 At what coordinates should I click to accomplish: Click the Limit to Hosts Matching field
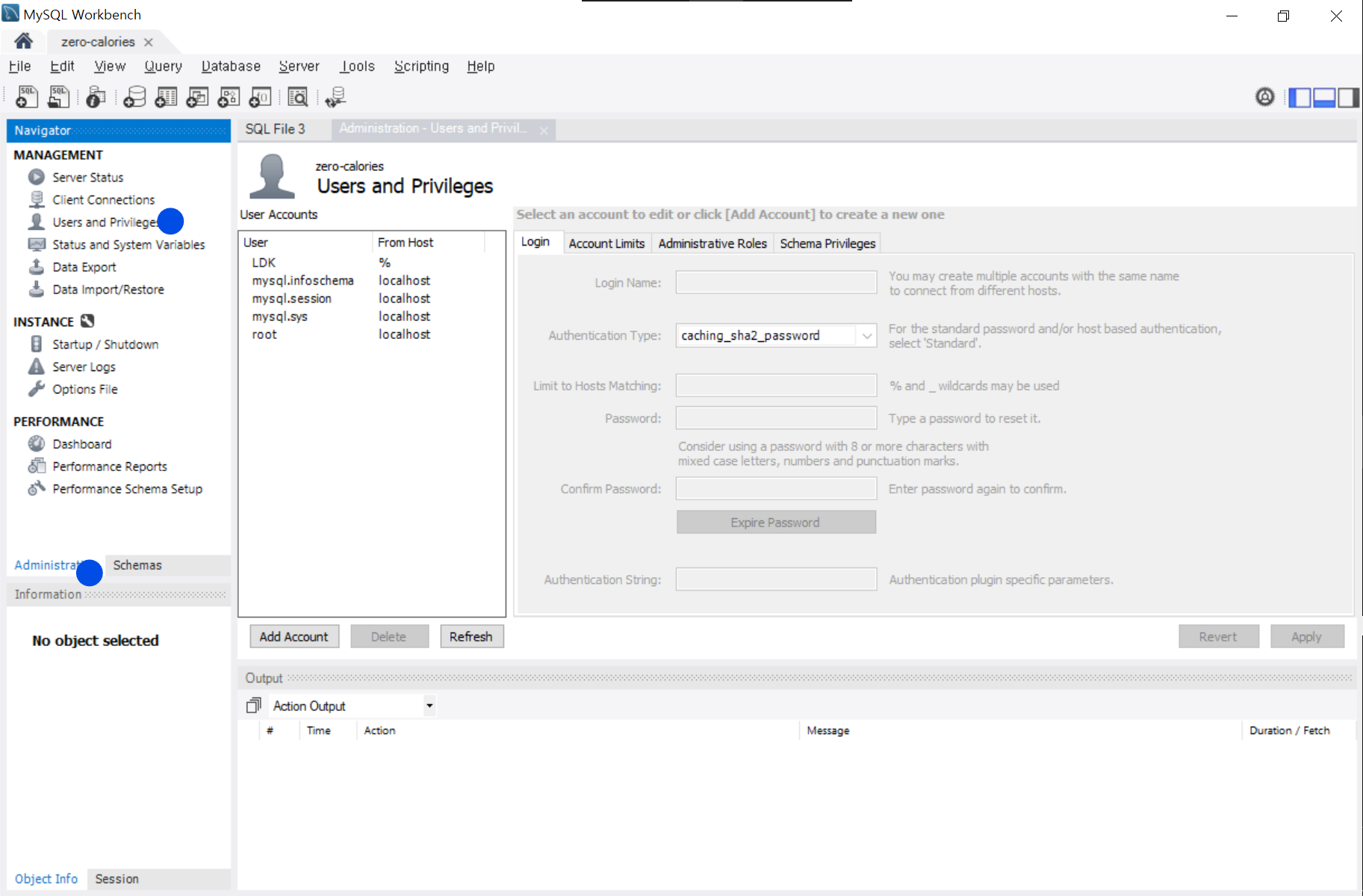point(776,385)
